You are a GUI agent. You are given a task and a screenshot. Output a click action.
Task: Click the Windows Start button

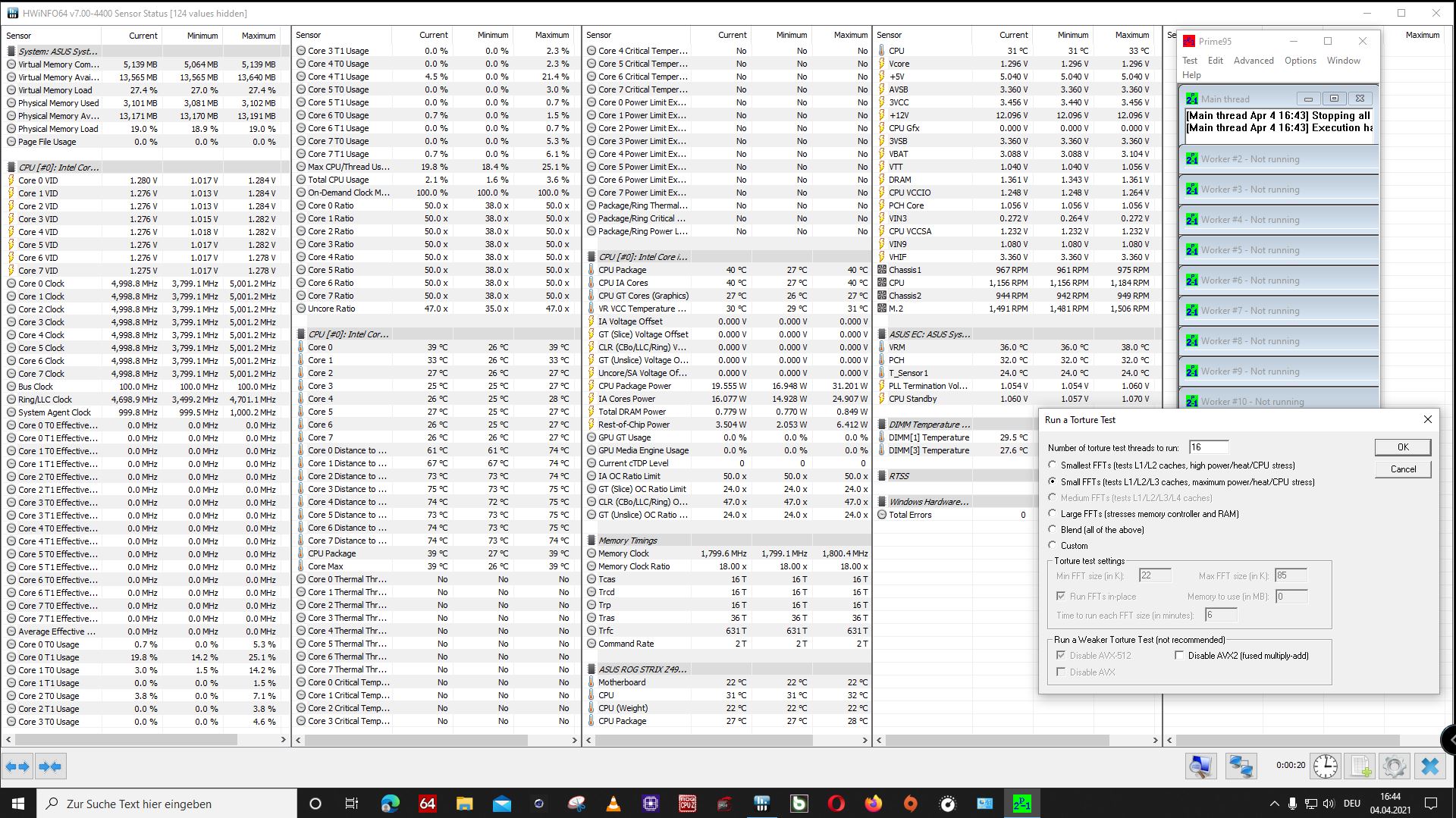pos(18,804)
